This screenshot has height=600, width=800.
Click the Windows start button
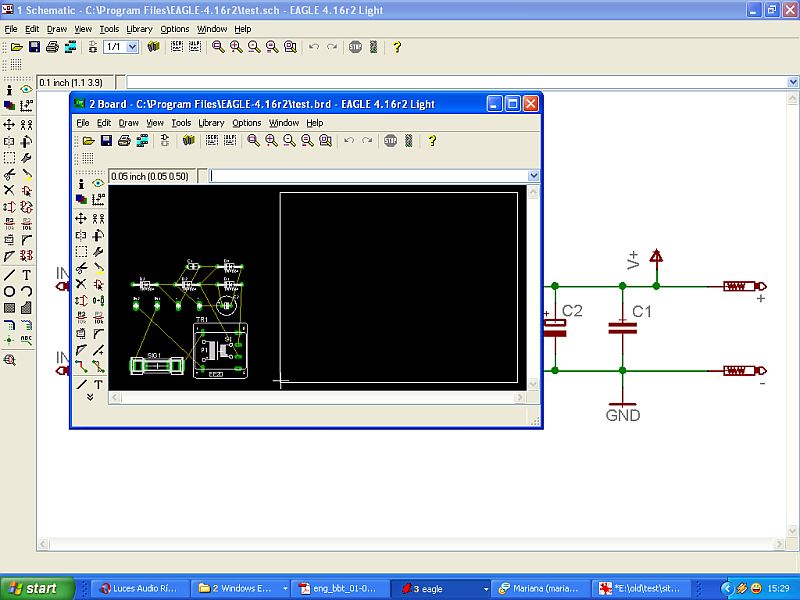pos(36,588)
